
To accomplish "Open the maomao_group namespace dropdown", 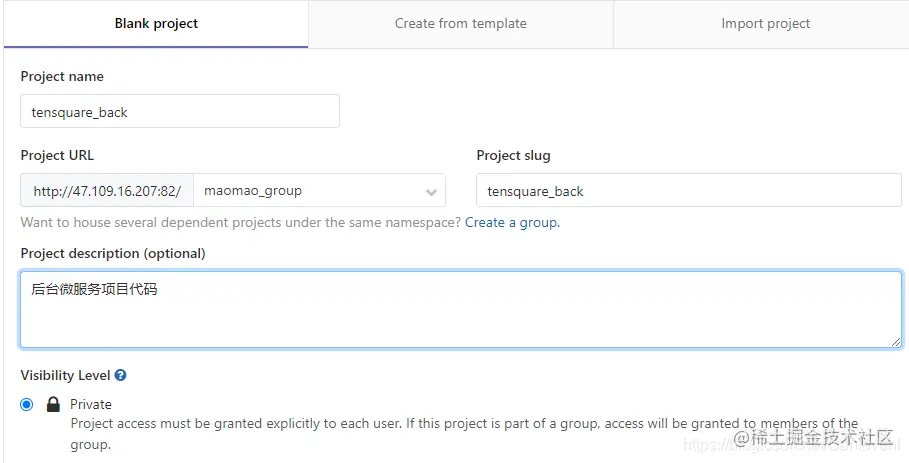I will [x=310, y=191].
